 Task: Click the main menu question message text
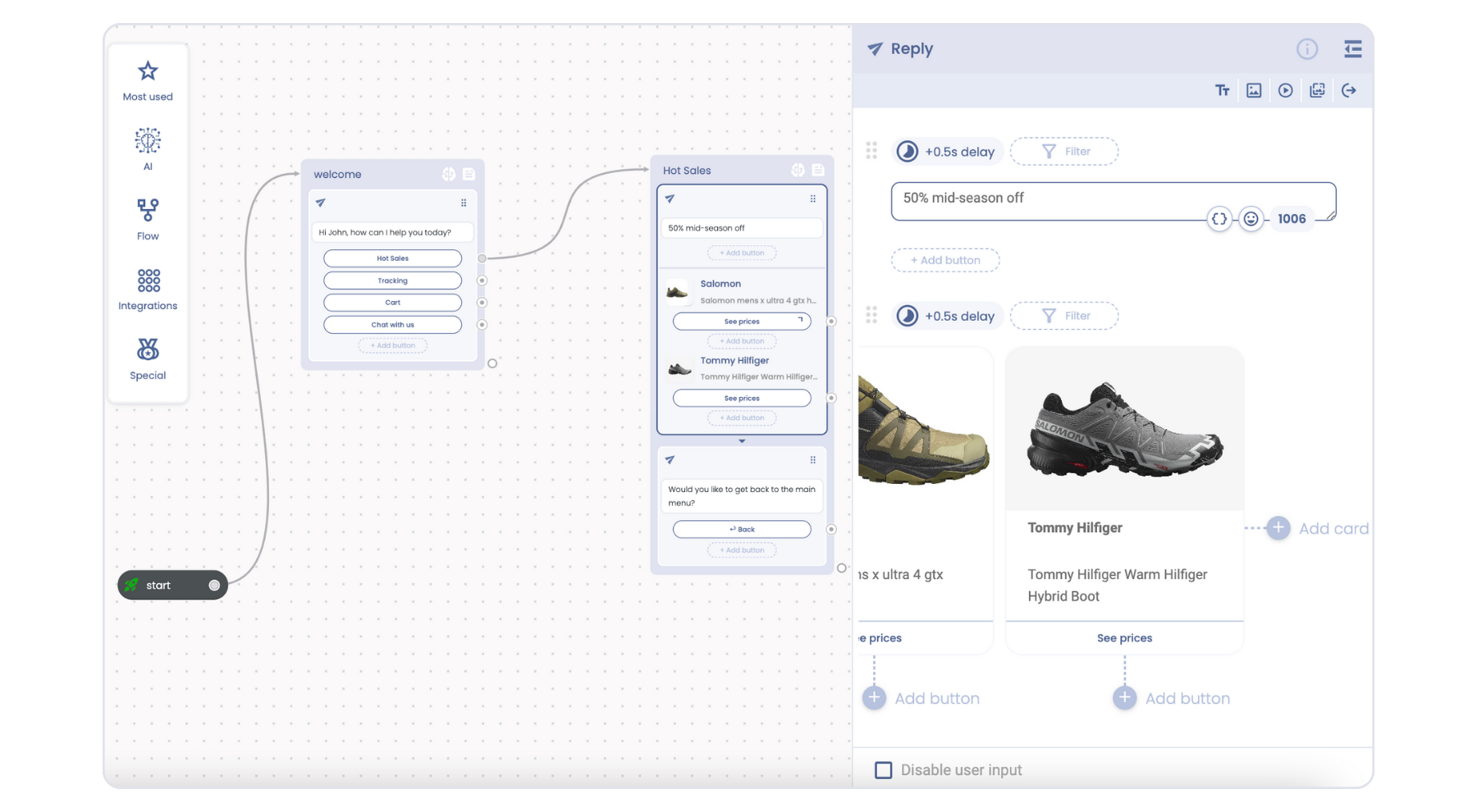click(x=742, y=496)
